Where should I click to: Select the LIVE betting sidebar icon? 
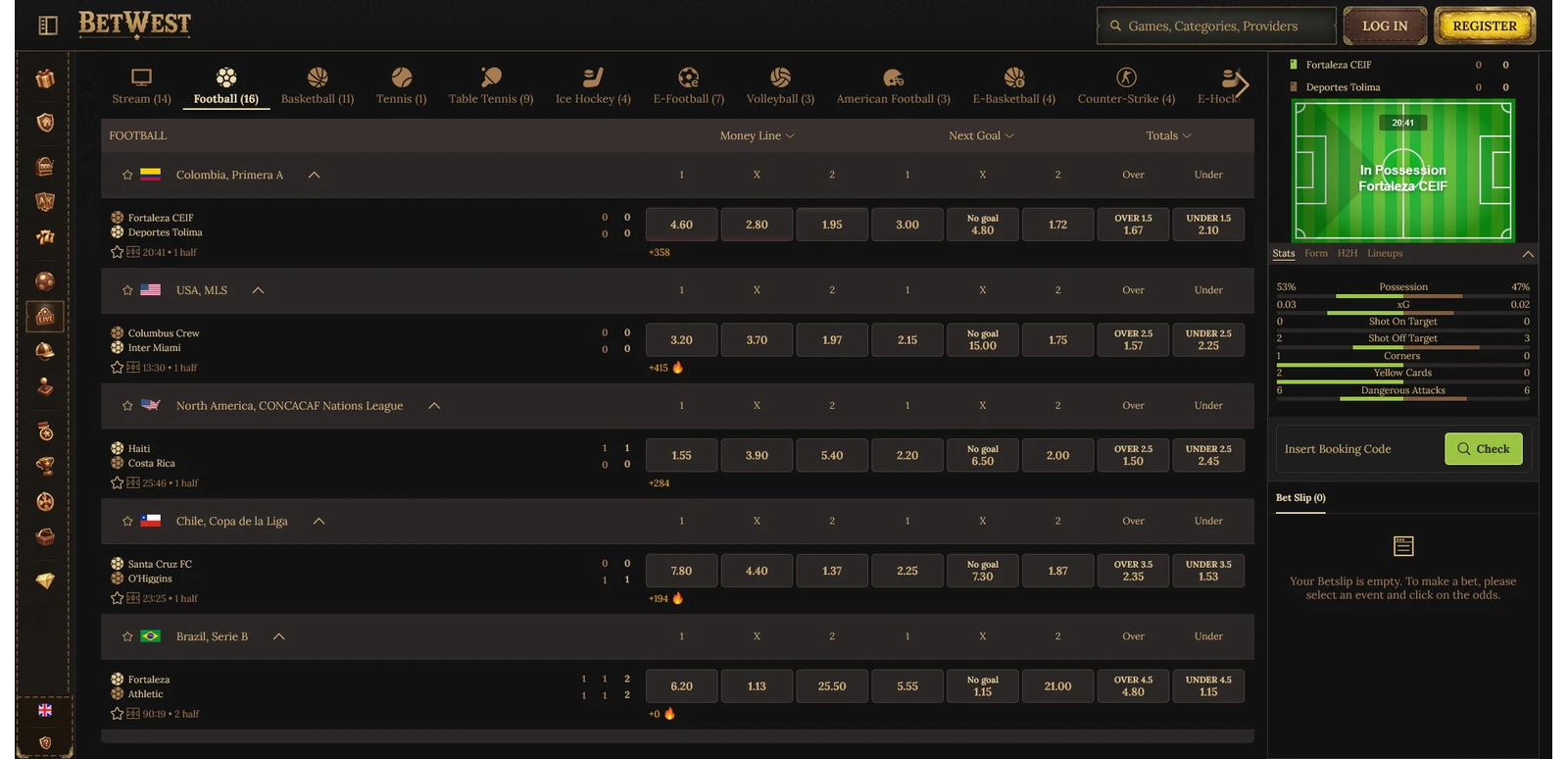click(45, 316)
